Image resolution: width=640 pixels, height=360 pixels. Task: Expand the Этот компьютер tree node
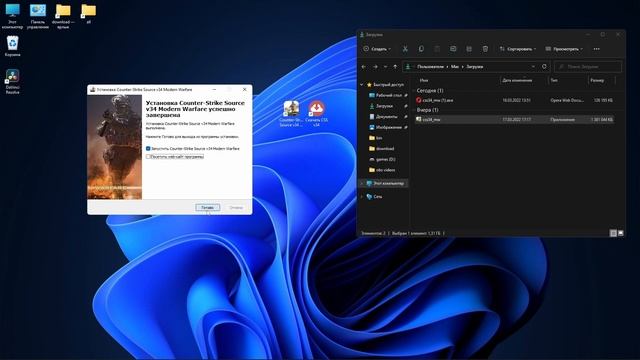point(362,183)
